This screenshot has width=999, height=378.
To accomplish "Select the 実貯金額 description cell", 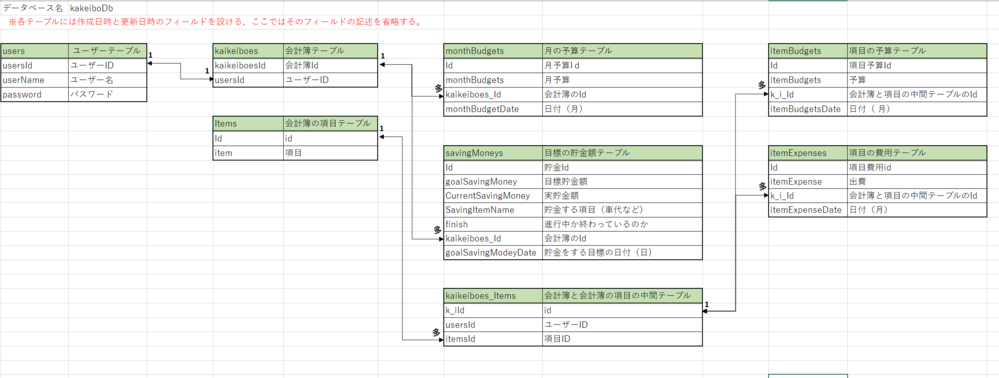I will [622, 196].
